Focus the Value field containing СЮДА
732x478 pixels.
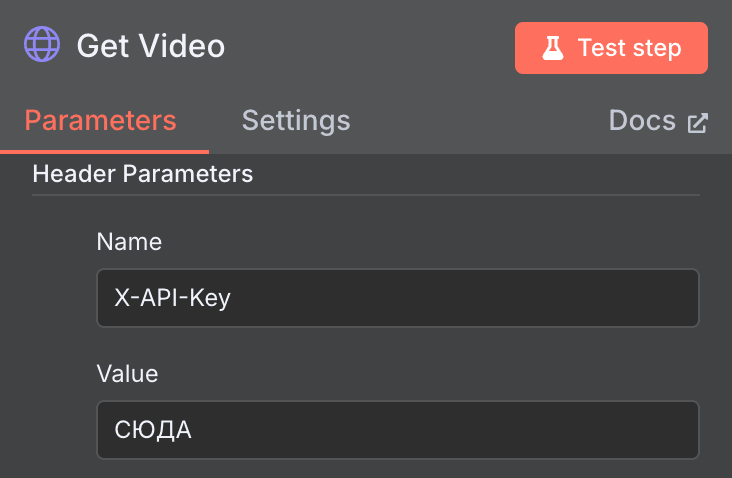click(x=397, y=430)
